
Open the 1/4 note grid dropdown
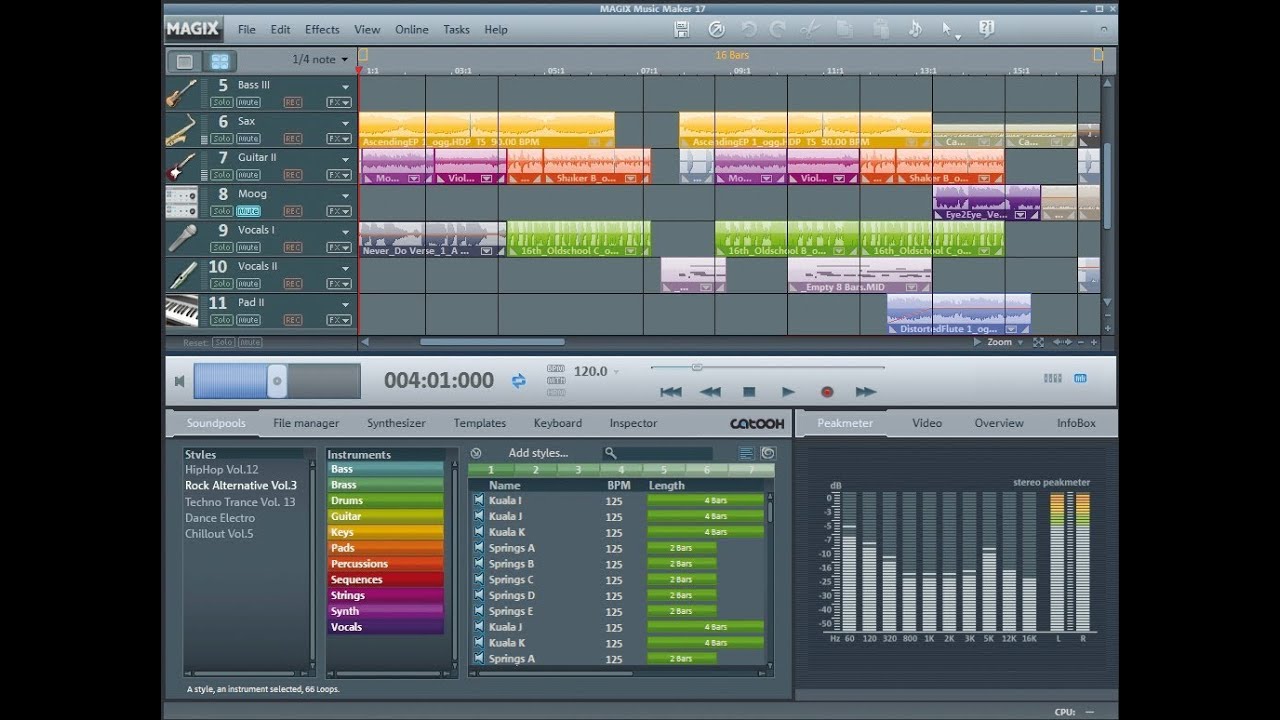coord(320,60)
